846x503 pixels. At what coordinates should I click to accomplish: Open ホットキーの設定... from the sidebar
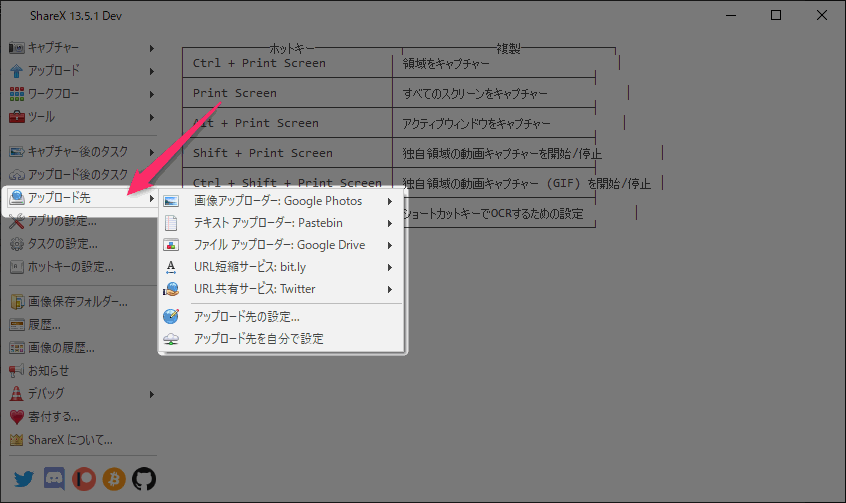[x=71, y=267]
